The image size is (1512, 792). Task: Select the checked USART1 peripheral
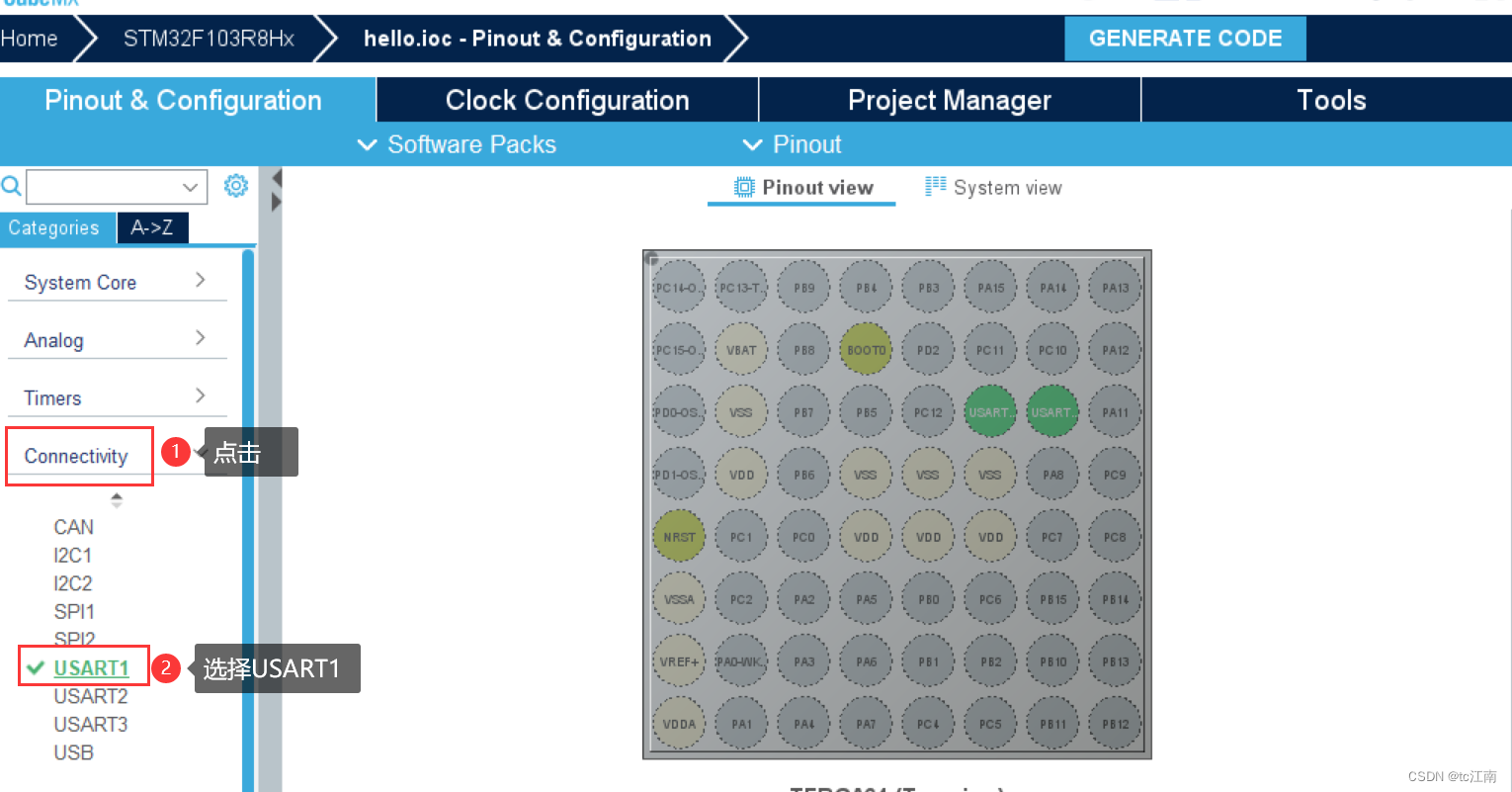(x=91, y=668)
